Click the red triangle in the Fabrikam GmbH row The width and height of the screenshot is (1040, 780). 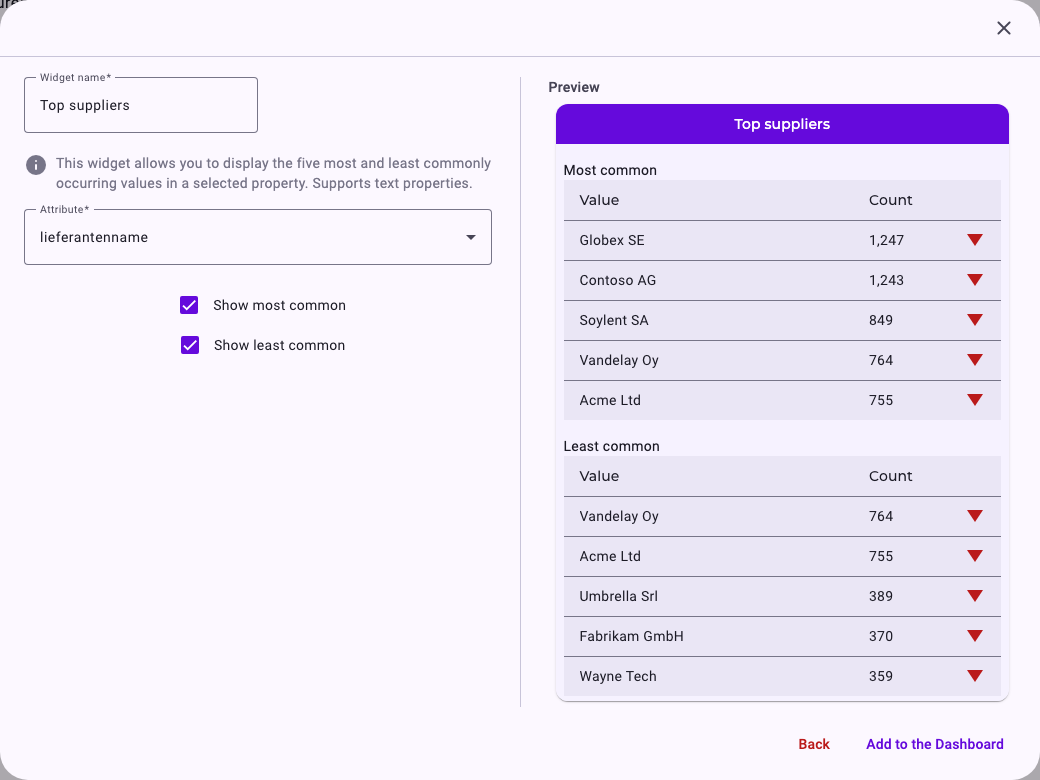(974, 636)
